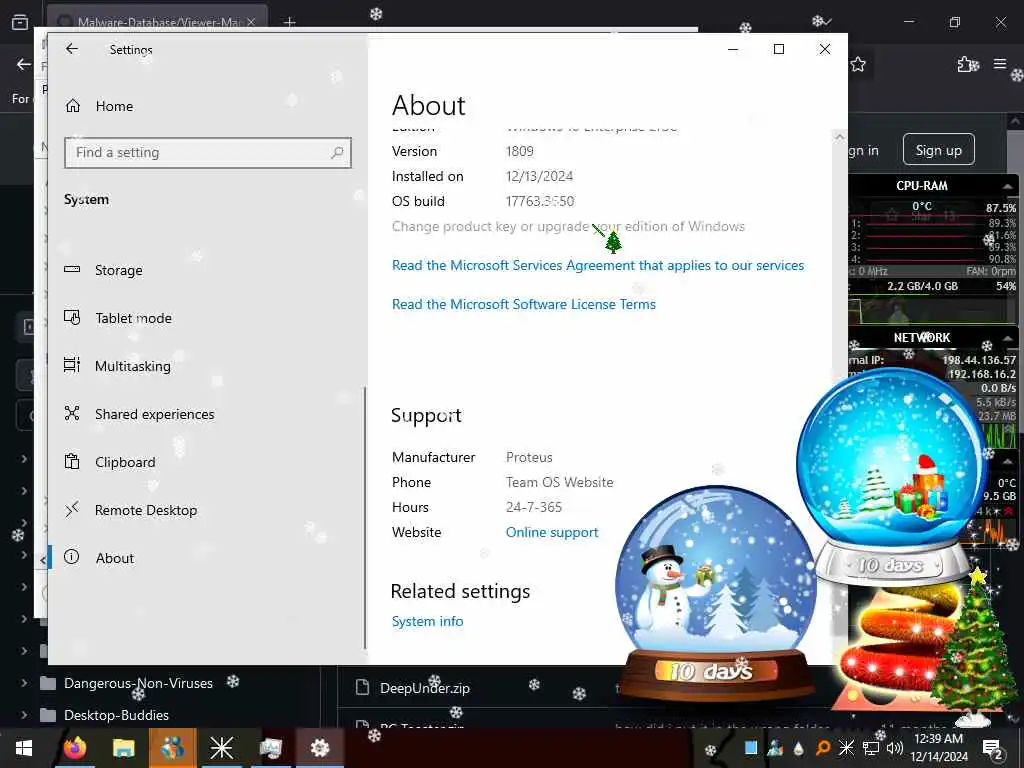Select the Phone value Team OS Website
The height and width of the screenshot is (768, 1024).
[560, 482]
